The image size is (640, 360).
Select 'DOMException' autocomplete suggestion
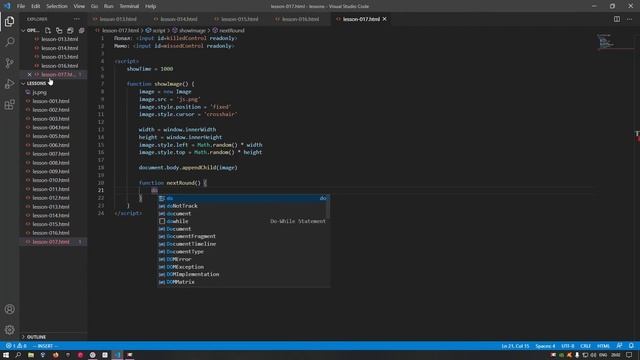[x=243, y=267]
